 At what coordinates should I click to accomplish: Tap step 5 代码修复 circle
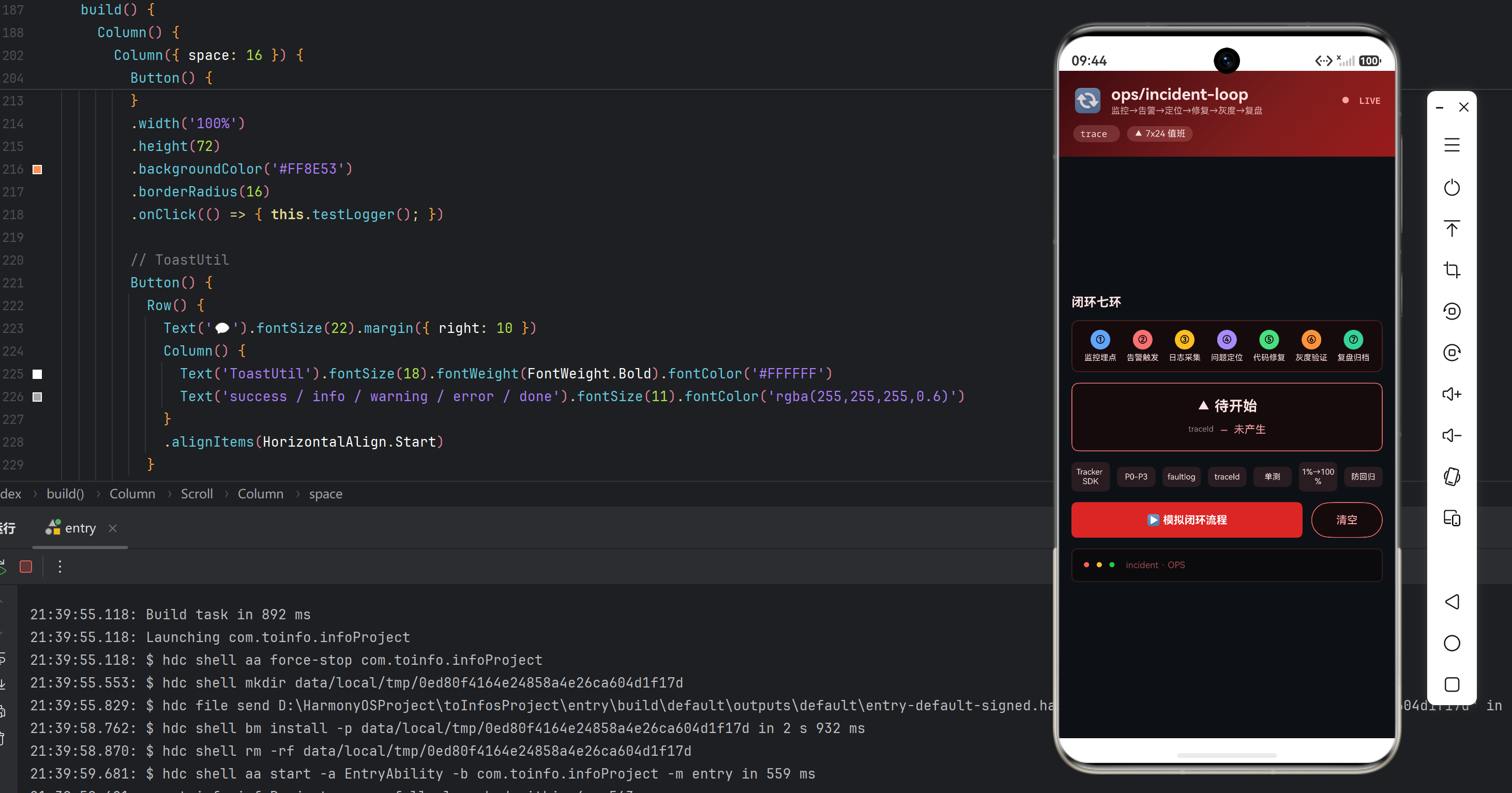(1269, 339)
